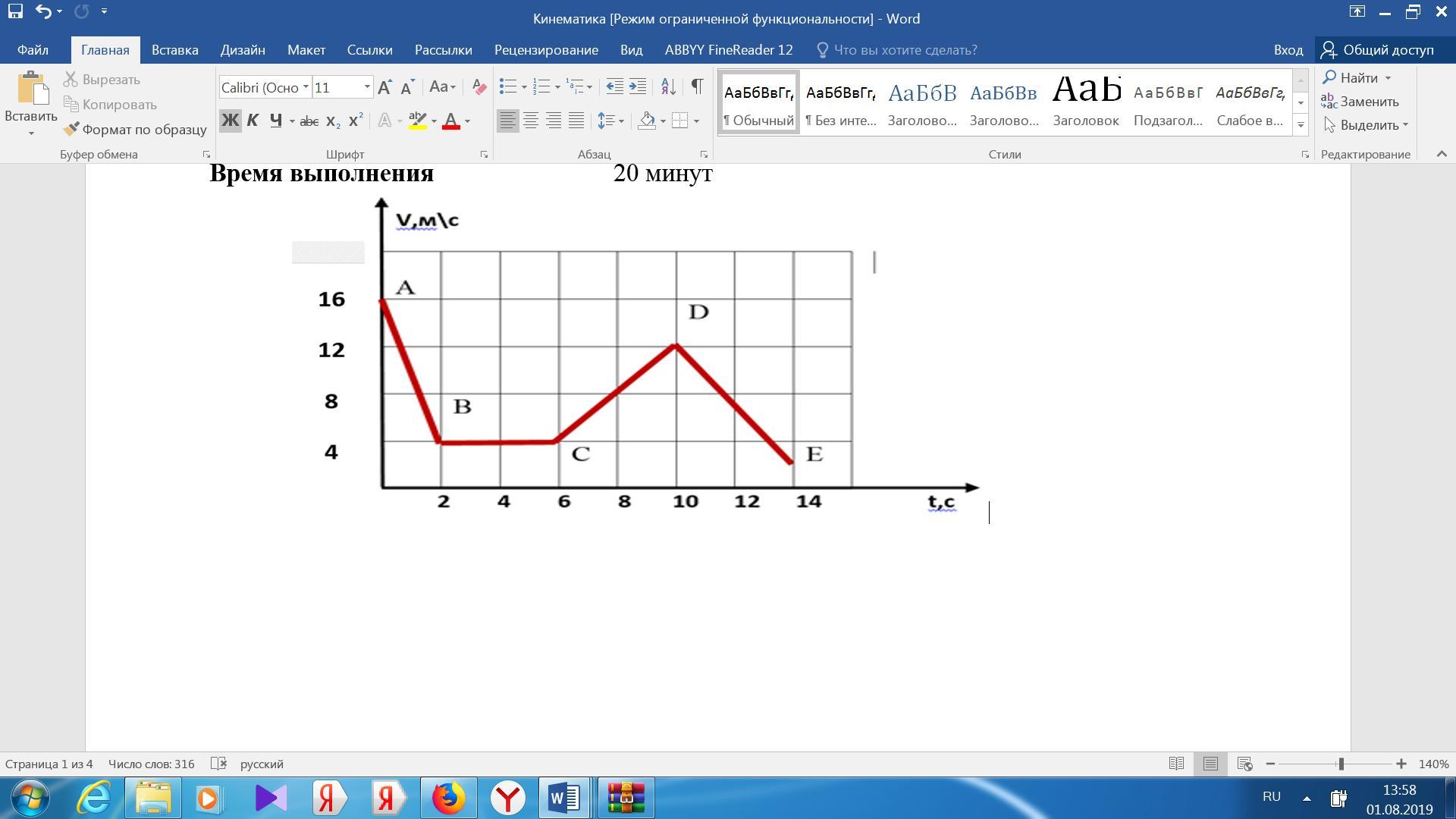Screen dimensions: 1456x819
Task: Click the Increase Indent icon
Action: [639, 86]
